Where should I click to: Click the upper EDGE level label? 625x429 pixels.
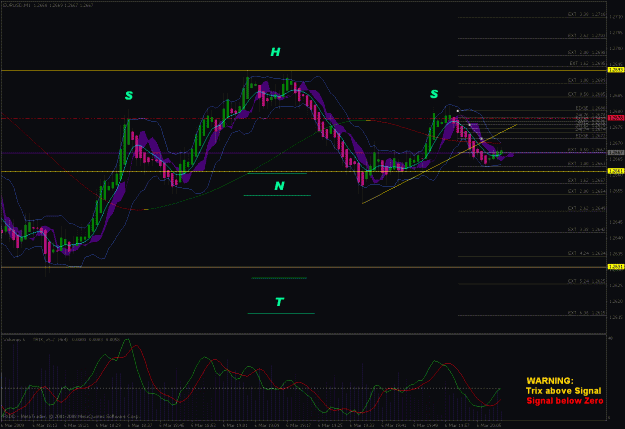coord(591,108)
